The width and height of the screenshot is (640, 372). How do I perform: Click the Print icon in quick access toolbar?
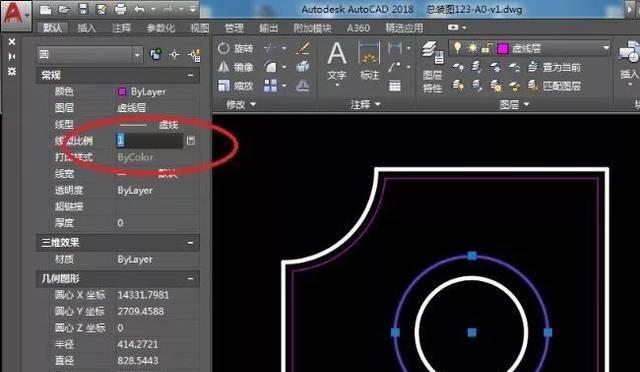(x=120, y=9)
